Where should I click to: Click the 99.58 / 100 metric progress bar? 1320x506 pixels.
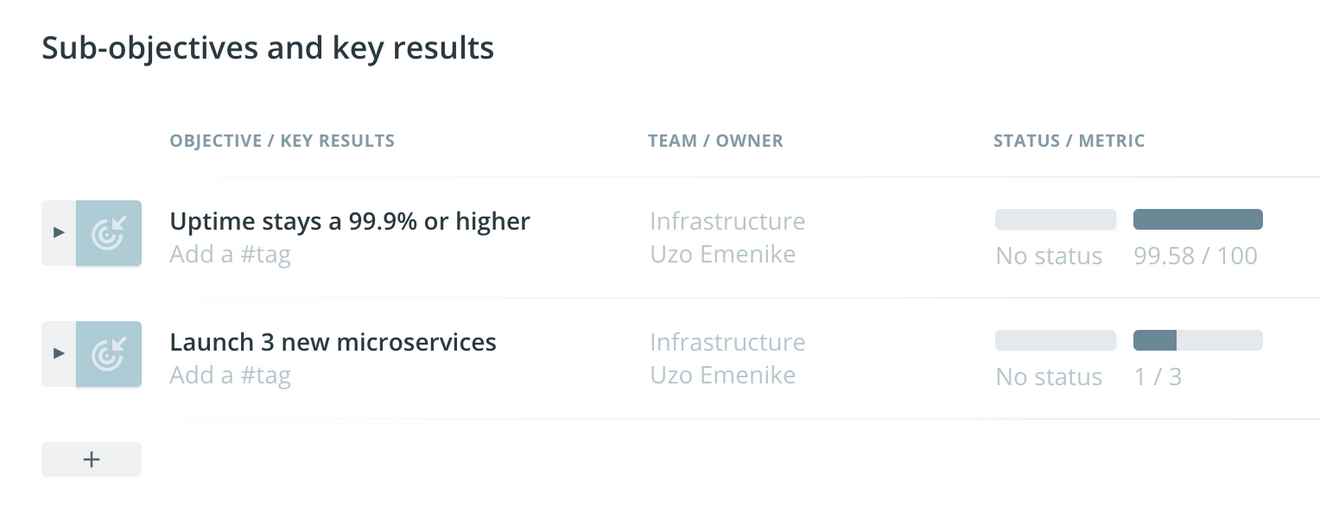point(1197,220)
